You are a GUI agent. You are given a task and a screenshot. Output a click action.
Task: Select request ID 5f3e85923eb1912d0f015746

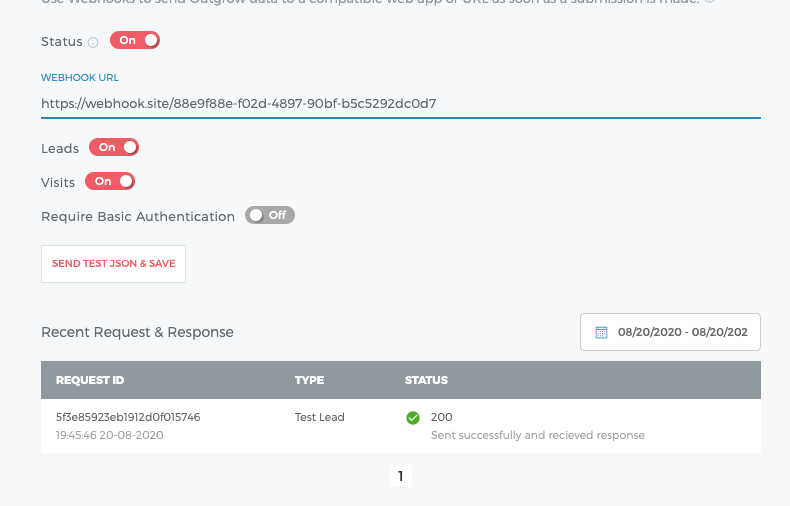point(128,417)
